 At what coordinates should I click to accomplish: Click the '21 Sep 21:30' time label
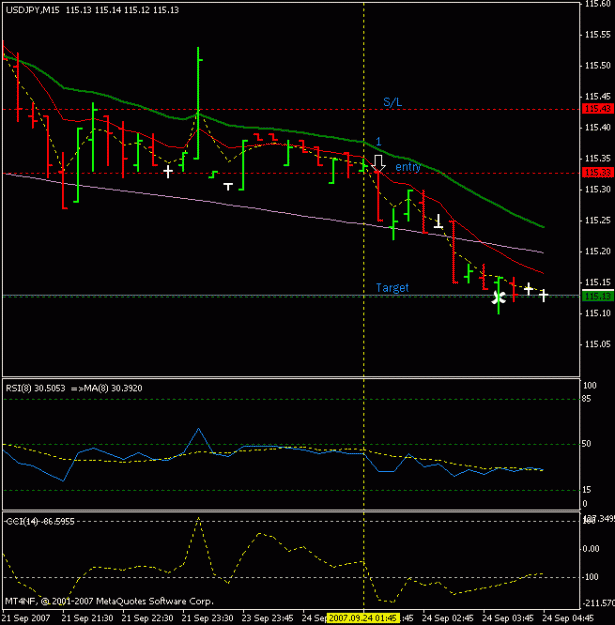87,618
